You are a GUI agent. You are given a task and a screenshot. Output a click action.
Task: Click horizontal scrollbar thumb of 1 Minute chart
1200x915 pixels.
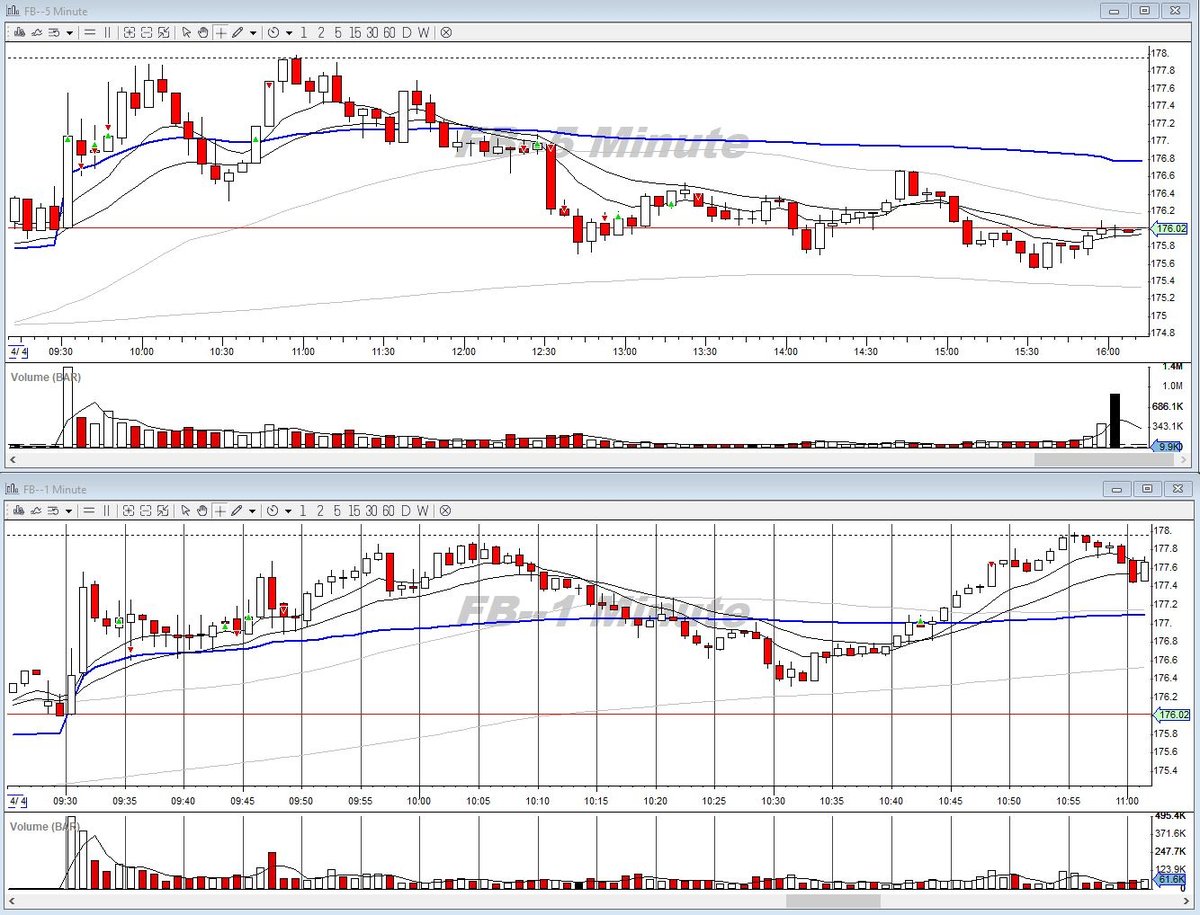(833, 900)
